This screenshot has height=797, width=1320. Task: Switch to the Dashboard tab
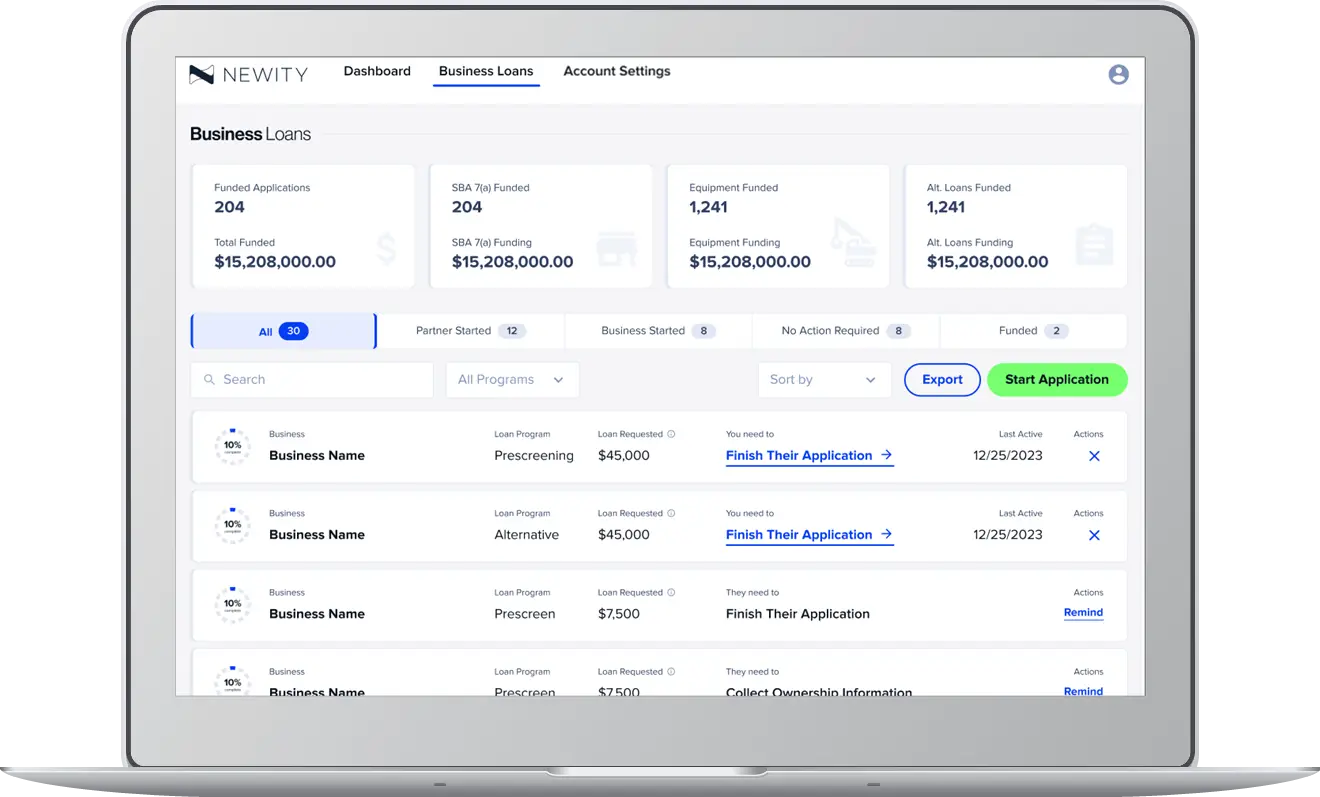(x=377, y=72)
